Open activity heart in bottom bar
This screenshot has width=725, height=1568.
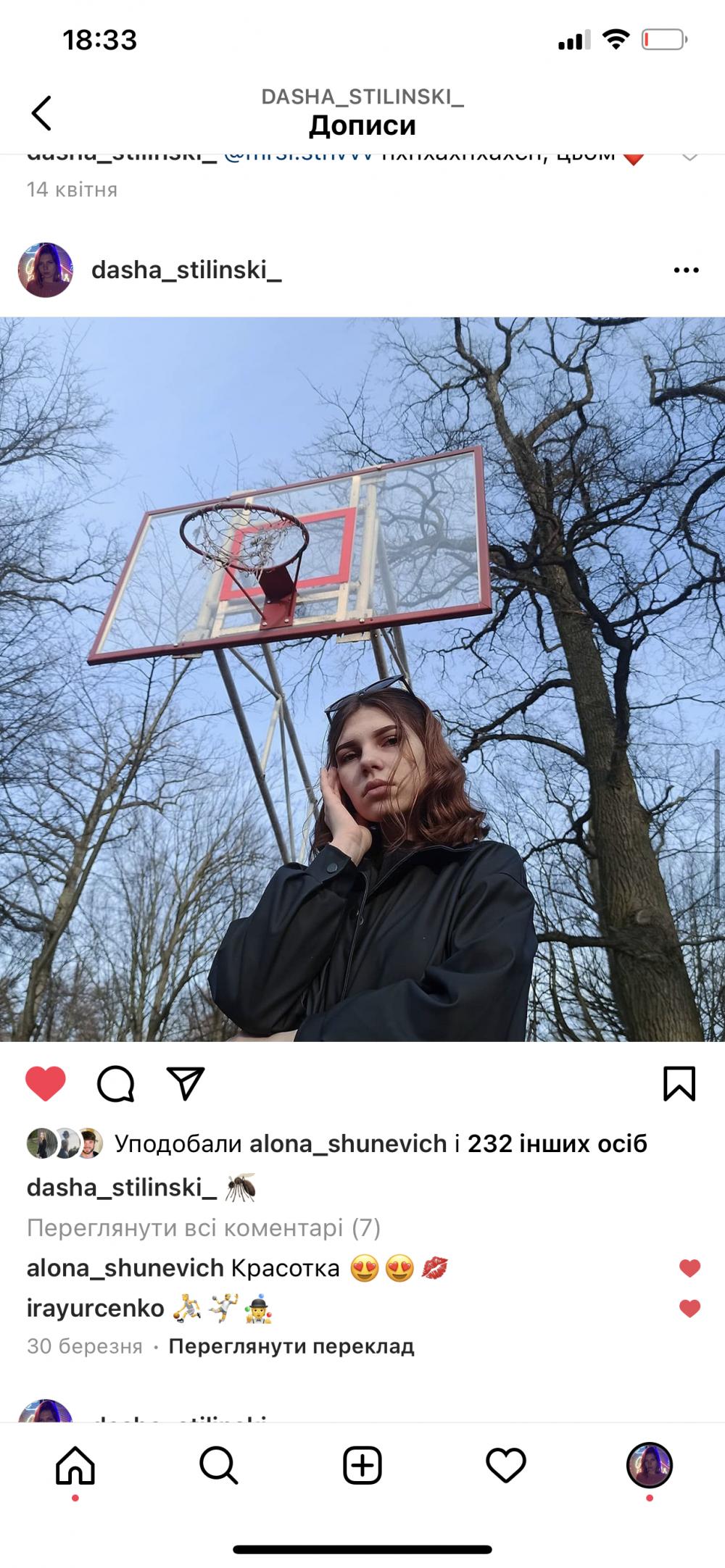click(505, 1466)
